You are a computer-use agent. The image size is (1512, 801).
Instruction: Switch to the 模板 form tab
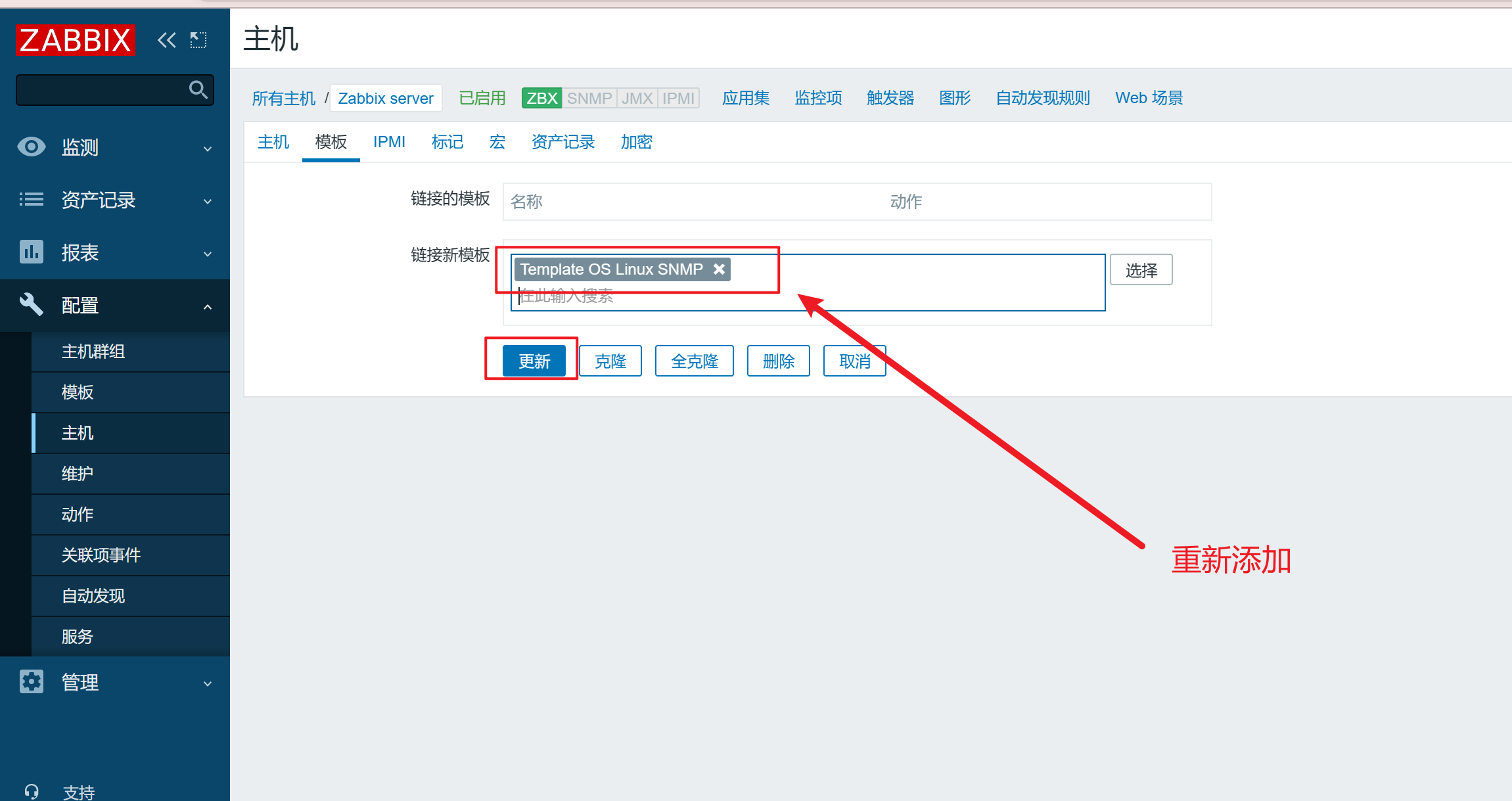pyautogui.click(x=331, y=142)
